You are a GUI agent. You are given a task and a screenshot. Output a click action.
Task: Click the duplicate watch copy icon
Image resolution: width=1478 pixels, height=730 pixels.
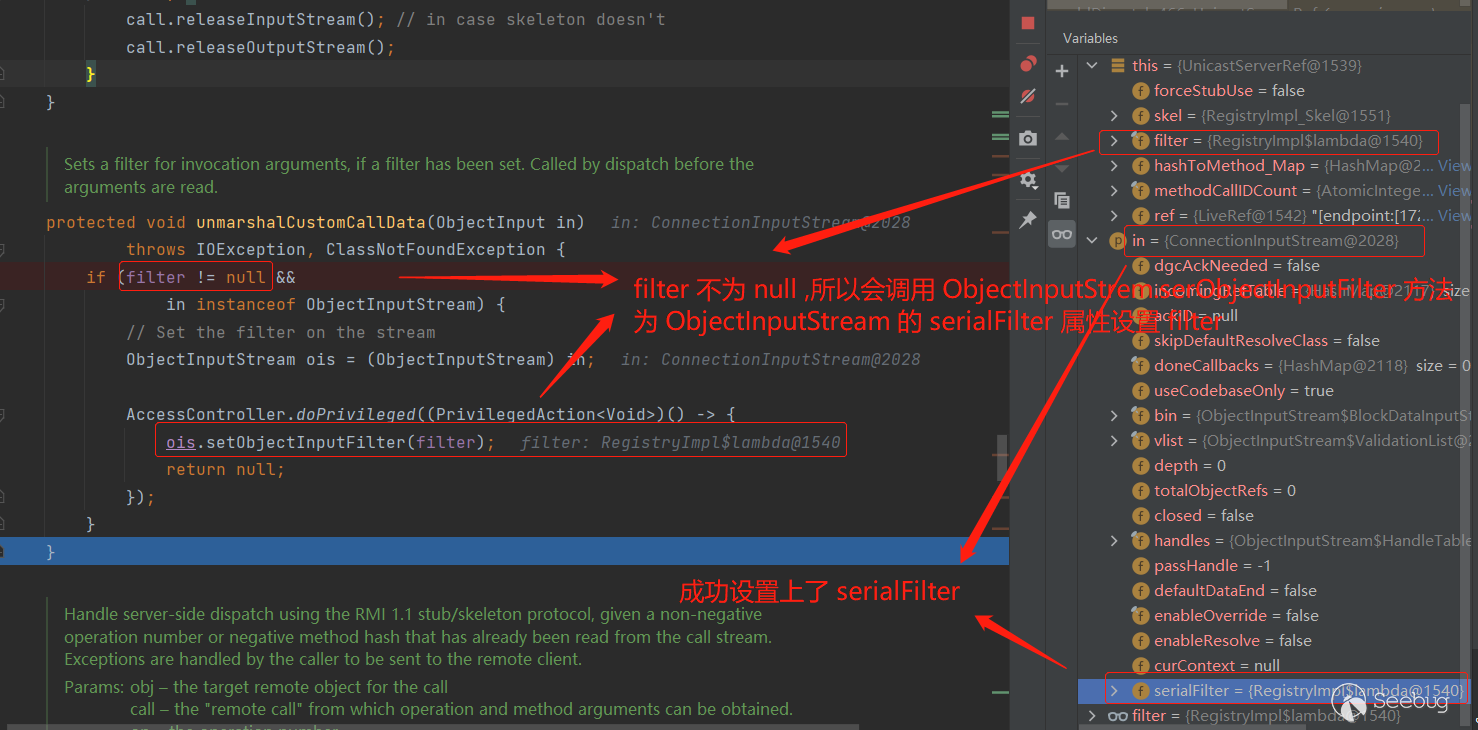(1062, 200)
